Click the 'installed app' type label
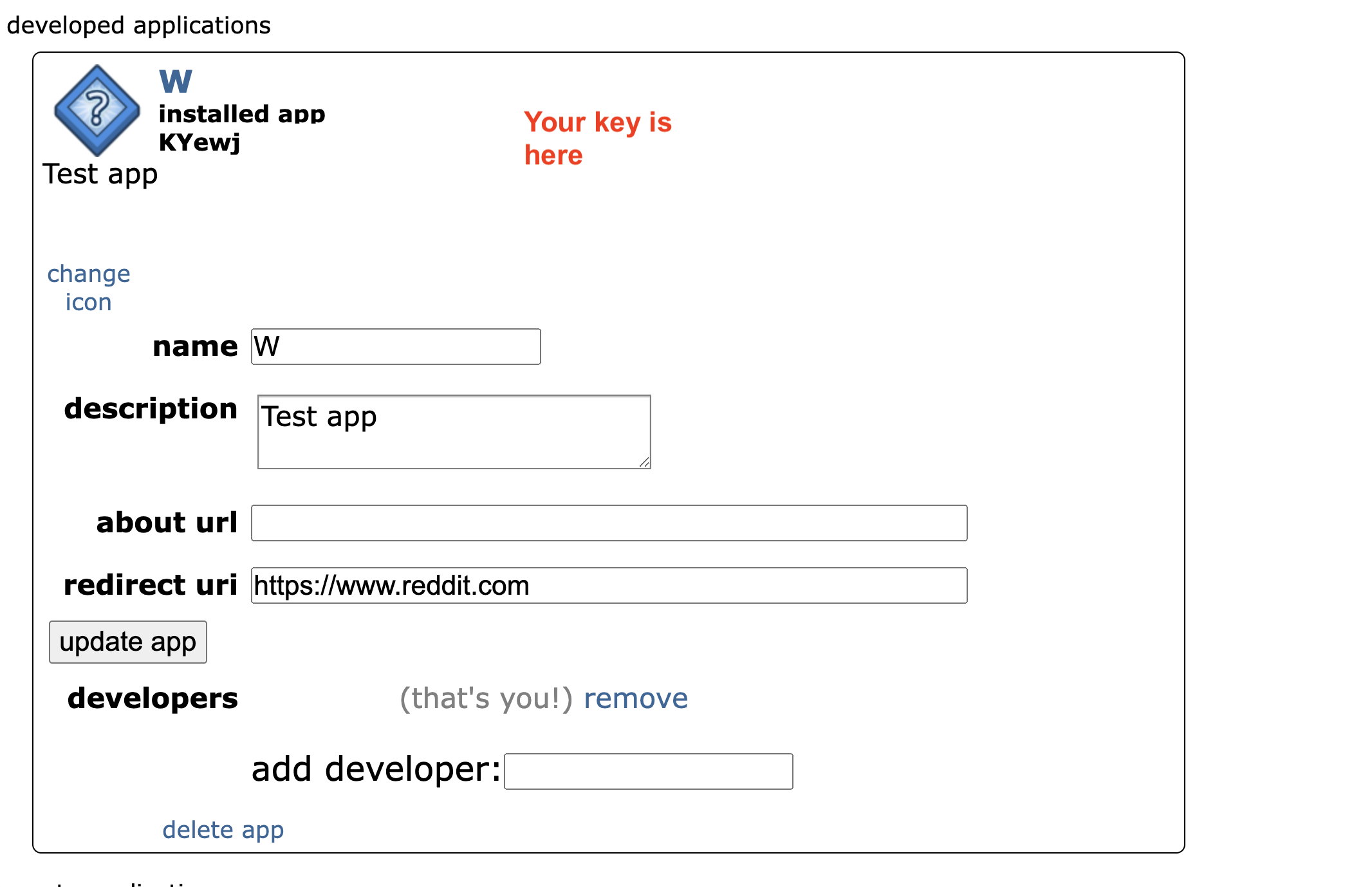 [242, 113]
